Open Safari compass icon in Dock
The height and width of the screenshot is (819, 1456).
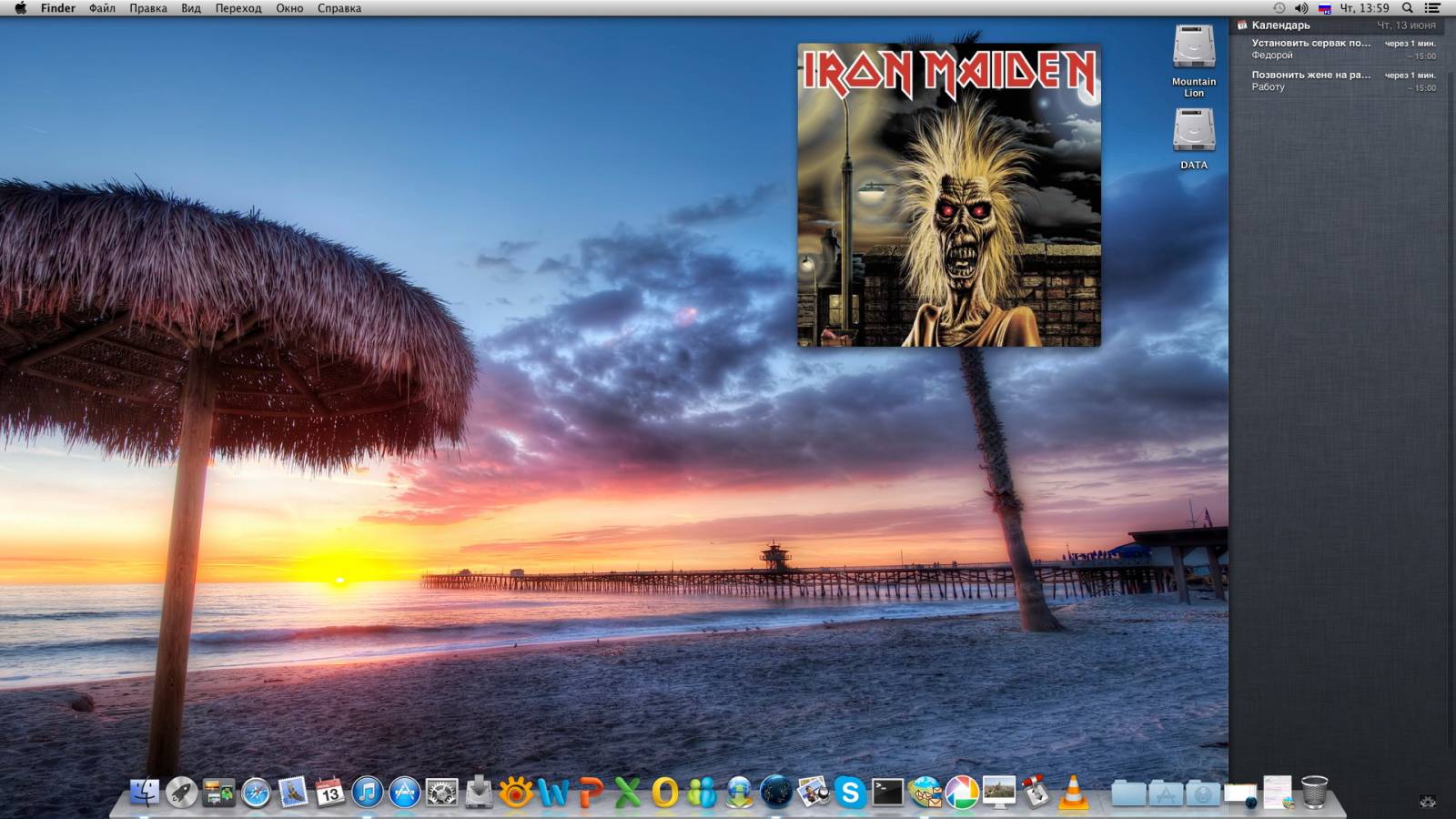point(256,793)
